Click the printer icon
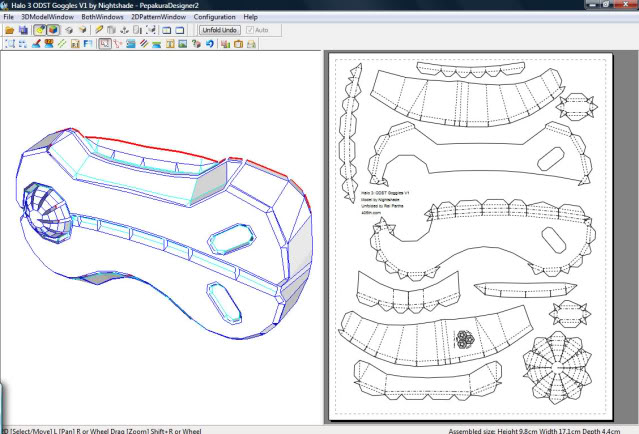 click(x=251, y=44)
